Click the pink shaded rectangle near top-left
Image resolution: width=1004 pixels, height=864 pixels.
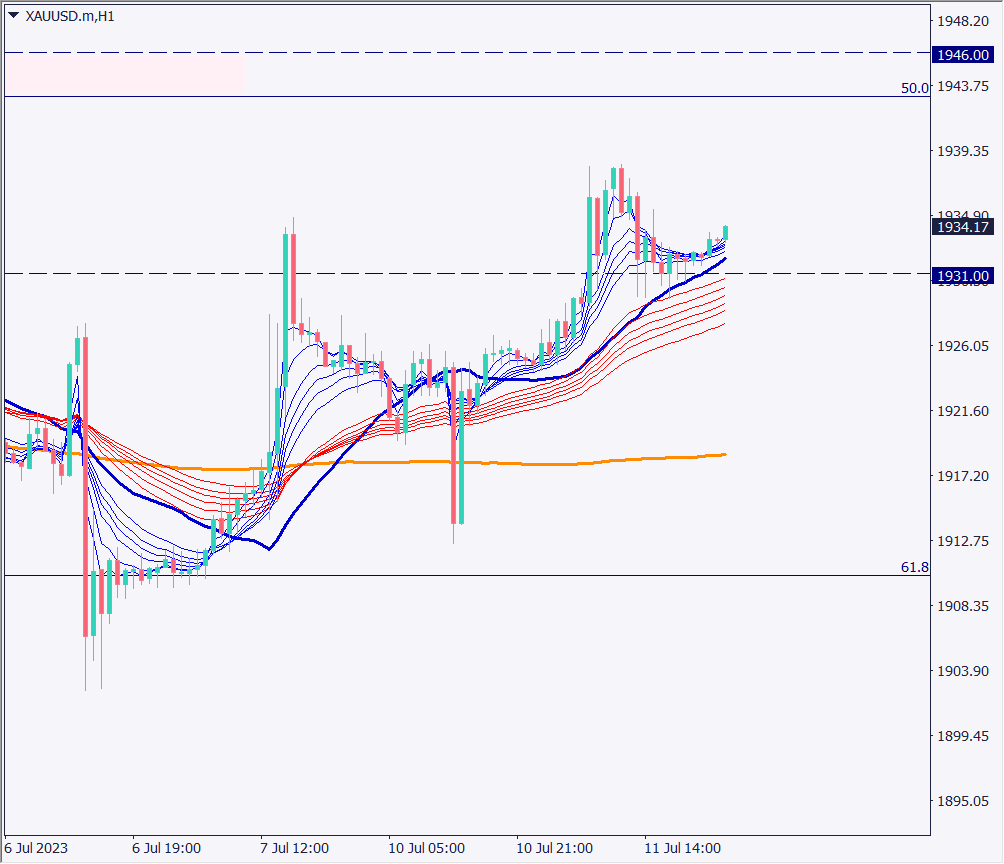point(124,75)
